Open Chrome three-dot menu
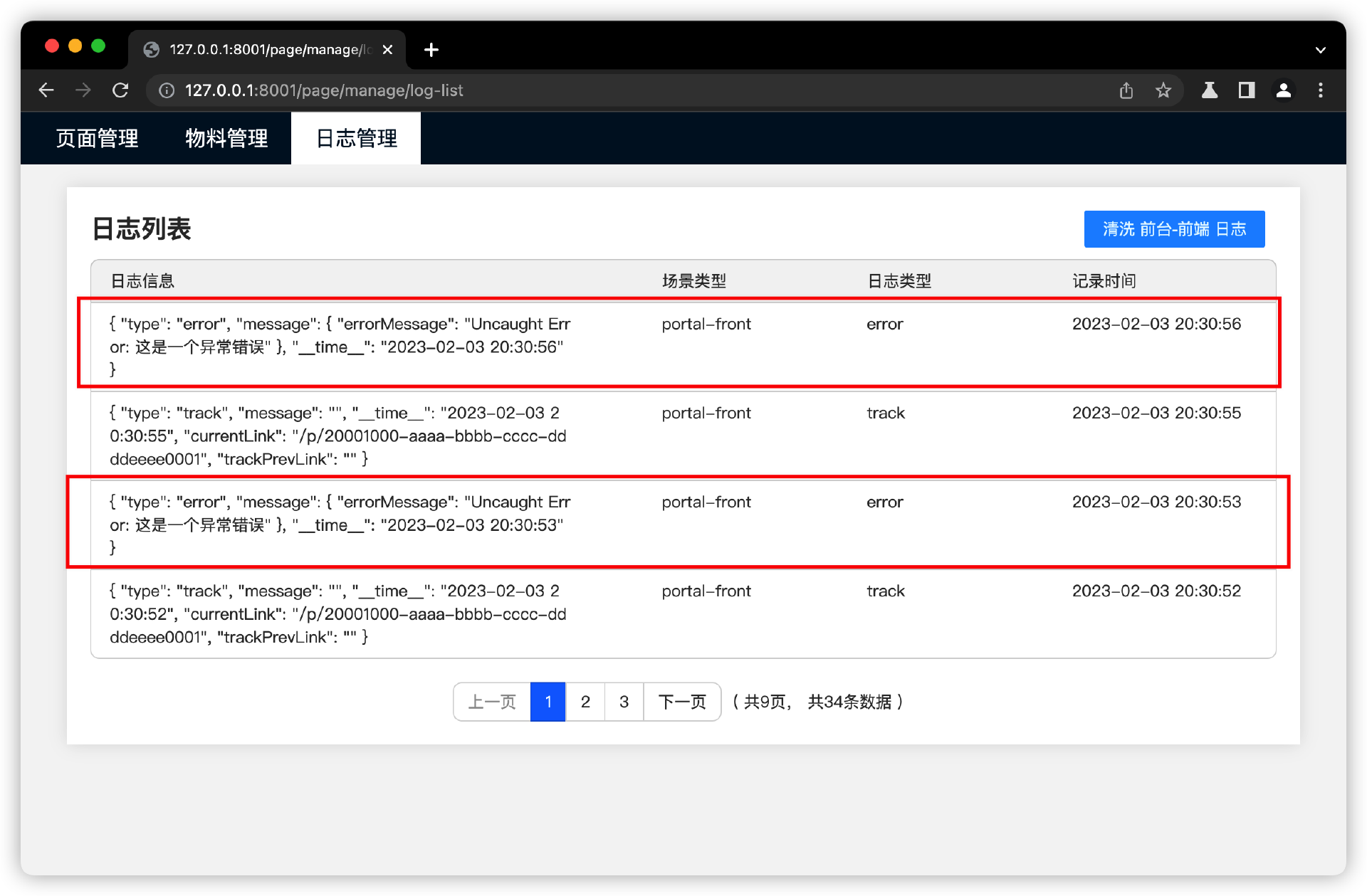This screenshot has height=896, width=1367. point(1320,90)
